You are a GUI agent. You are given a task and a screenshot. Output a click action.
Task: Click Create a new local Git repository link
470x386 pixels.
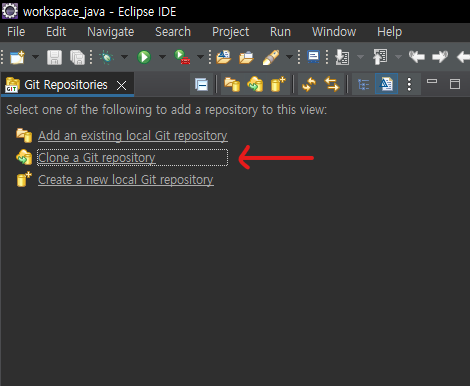click(x=126, y=180)
